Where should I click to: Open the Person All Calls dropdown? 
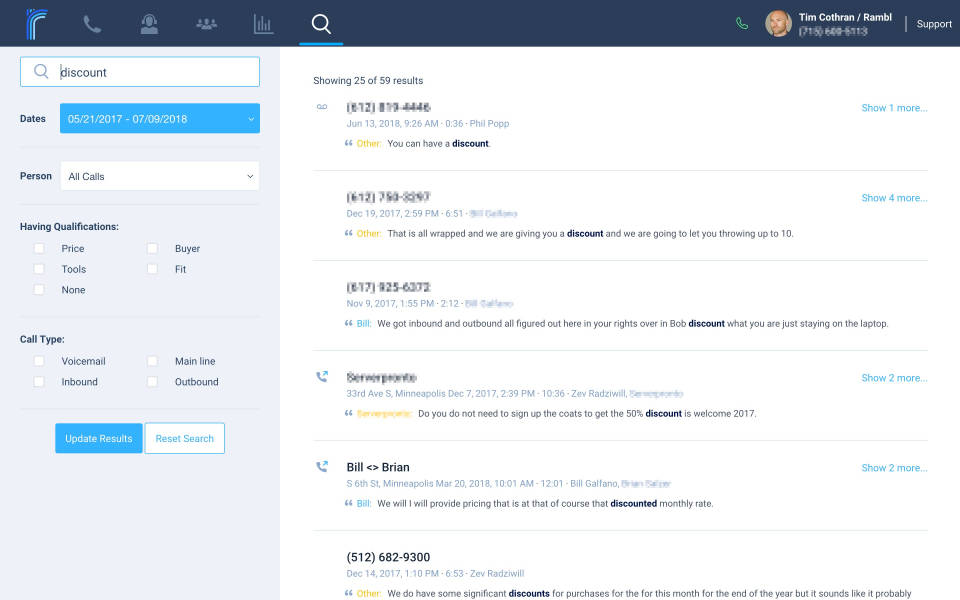160,176
